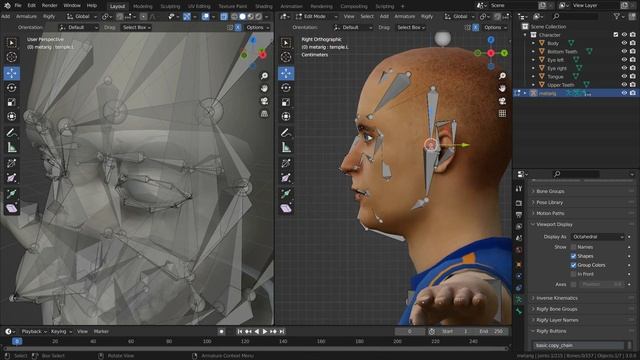
Task: Open the Tool properties tab icon
Action: (519, 189)
